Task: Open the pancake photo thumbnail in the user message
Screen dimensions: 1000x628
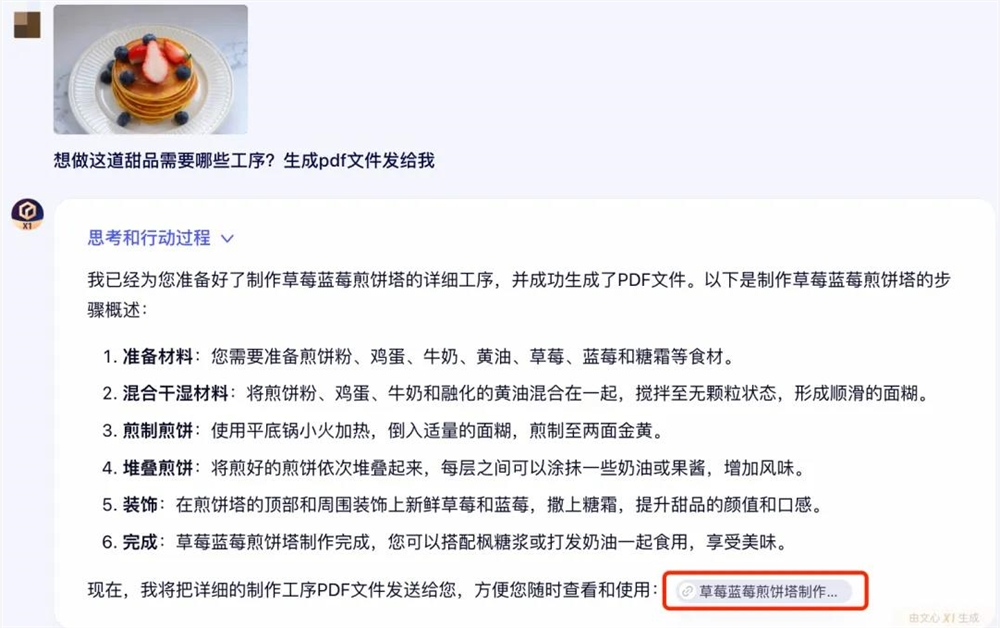Action: [x=151, y=69]
